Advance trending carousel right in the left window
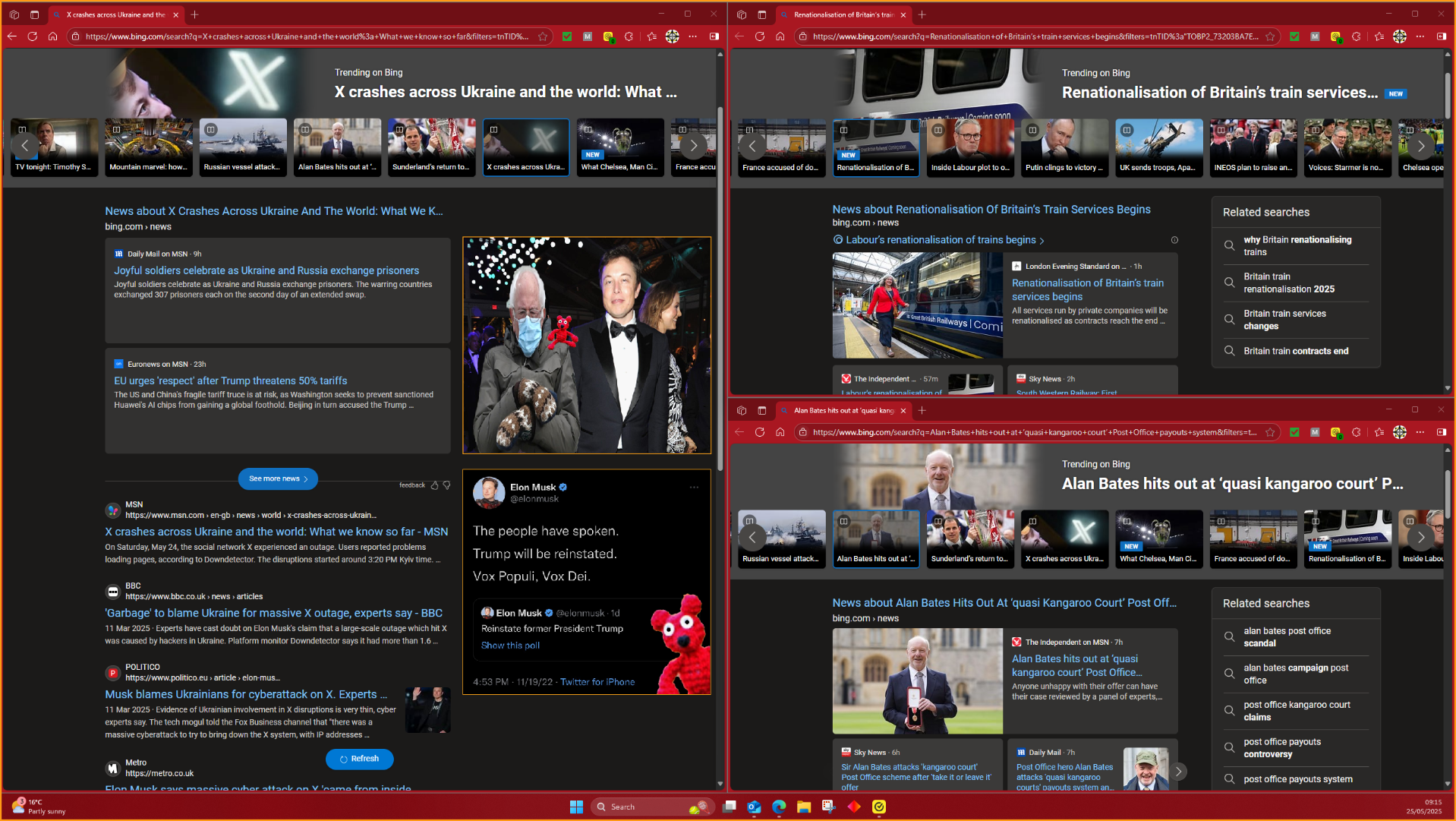Viewport: 1456px width, 821px height. pos(693,146)
